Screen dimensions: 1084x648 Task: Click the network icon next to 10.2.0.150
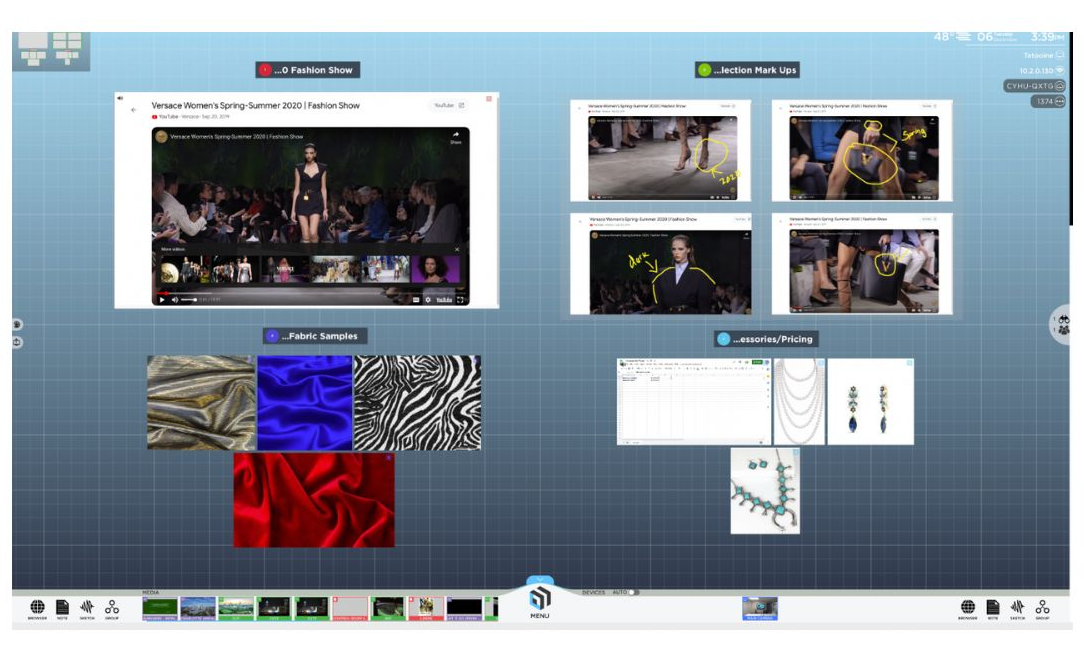(x=1060, y=71)
